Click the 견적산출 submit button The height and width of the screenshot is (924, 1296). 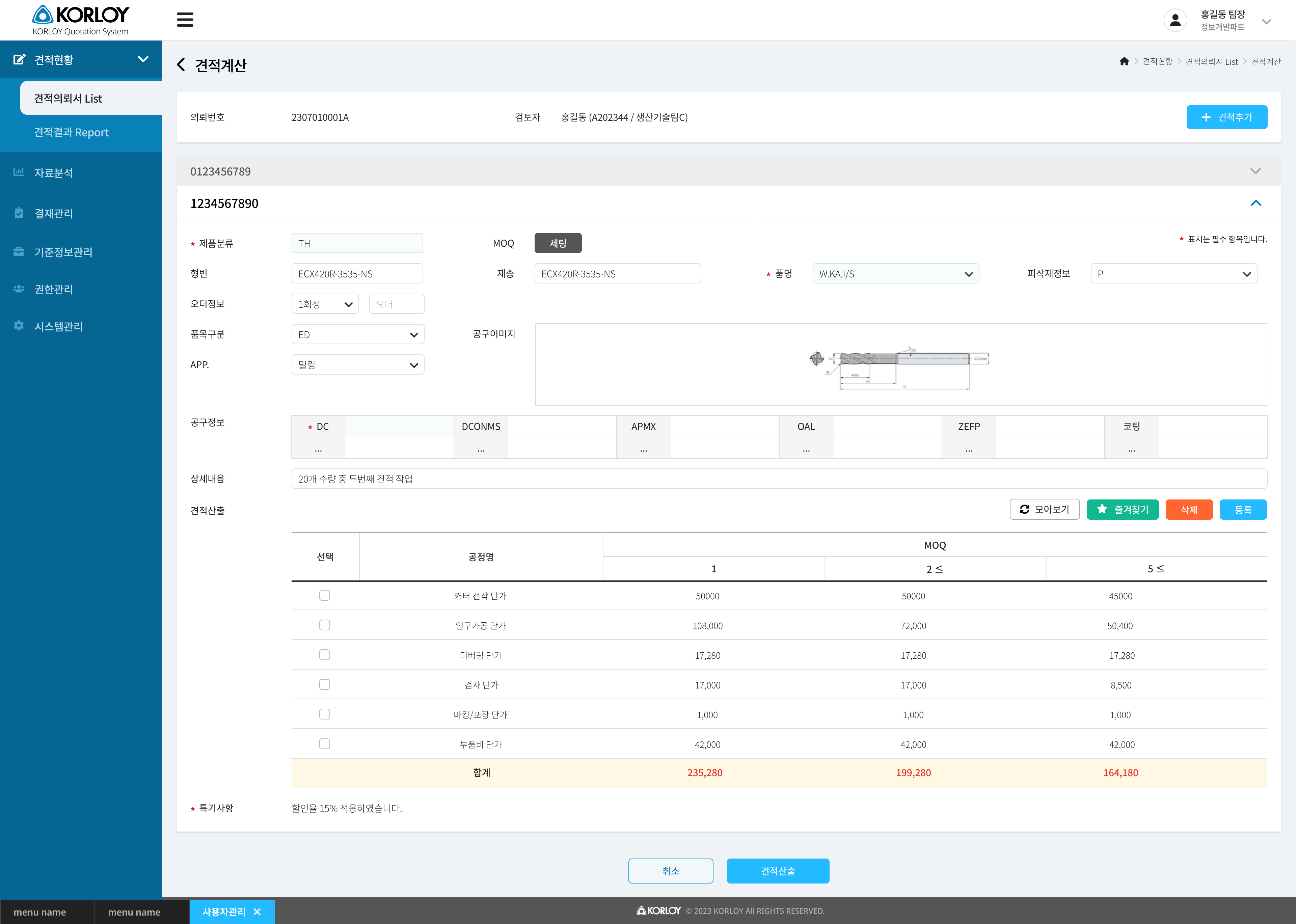[778, 871]
